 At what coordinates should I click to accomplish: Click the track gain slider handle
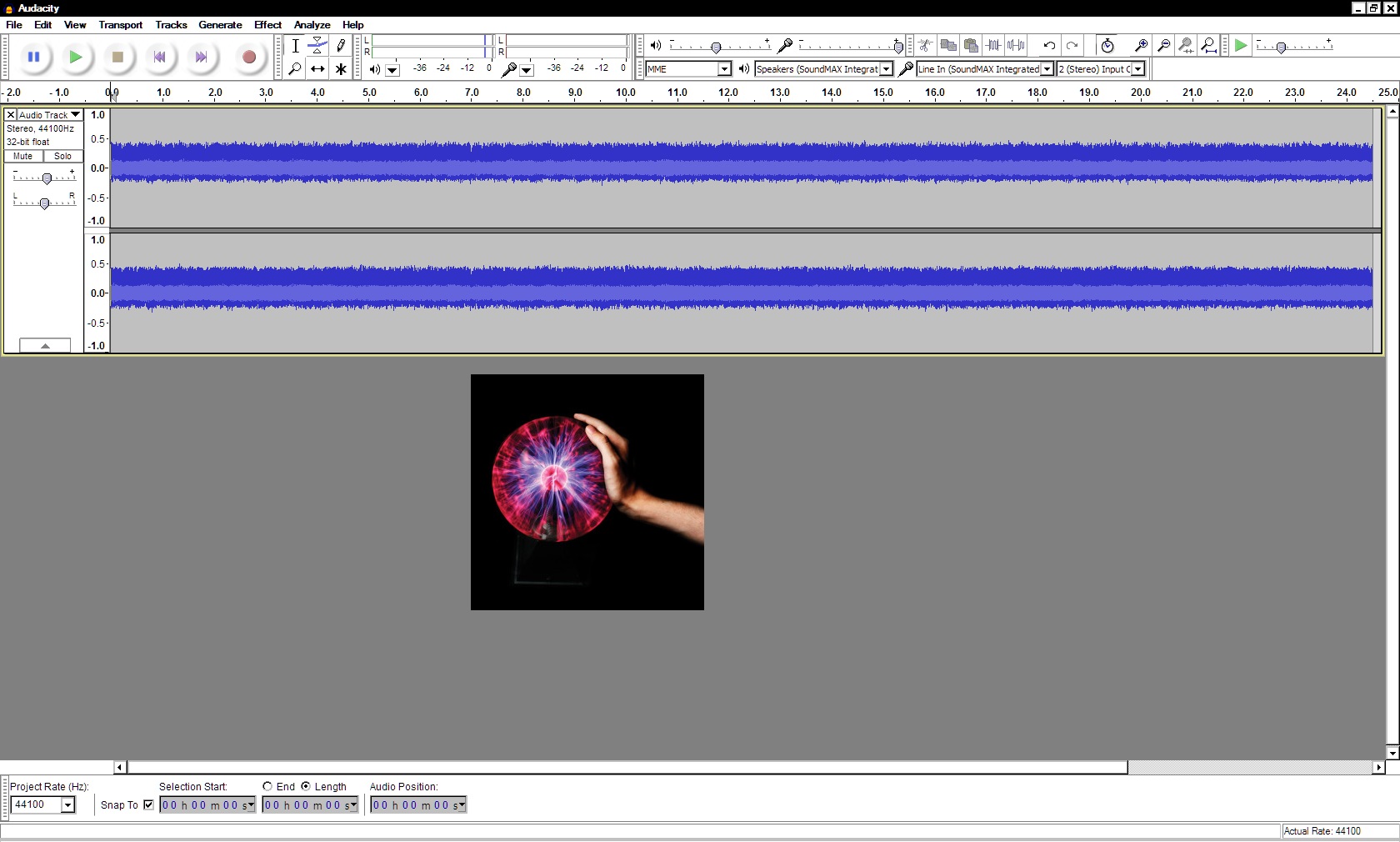pyautogui.click(x=47, y=178)
